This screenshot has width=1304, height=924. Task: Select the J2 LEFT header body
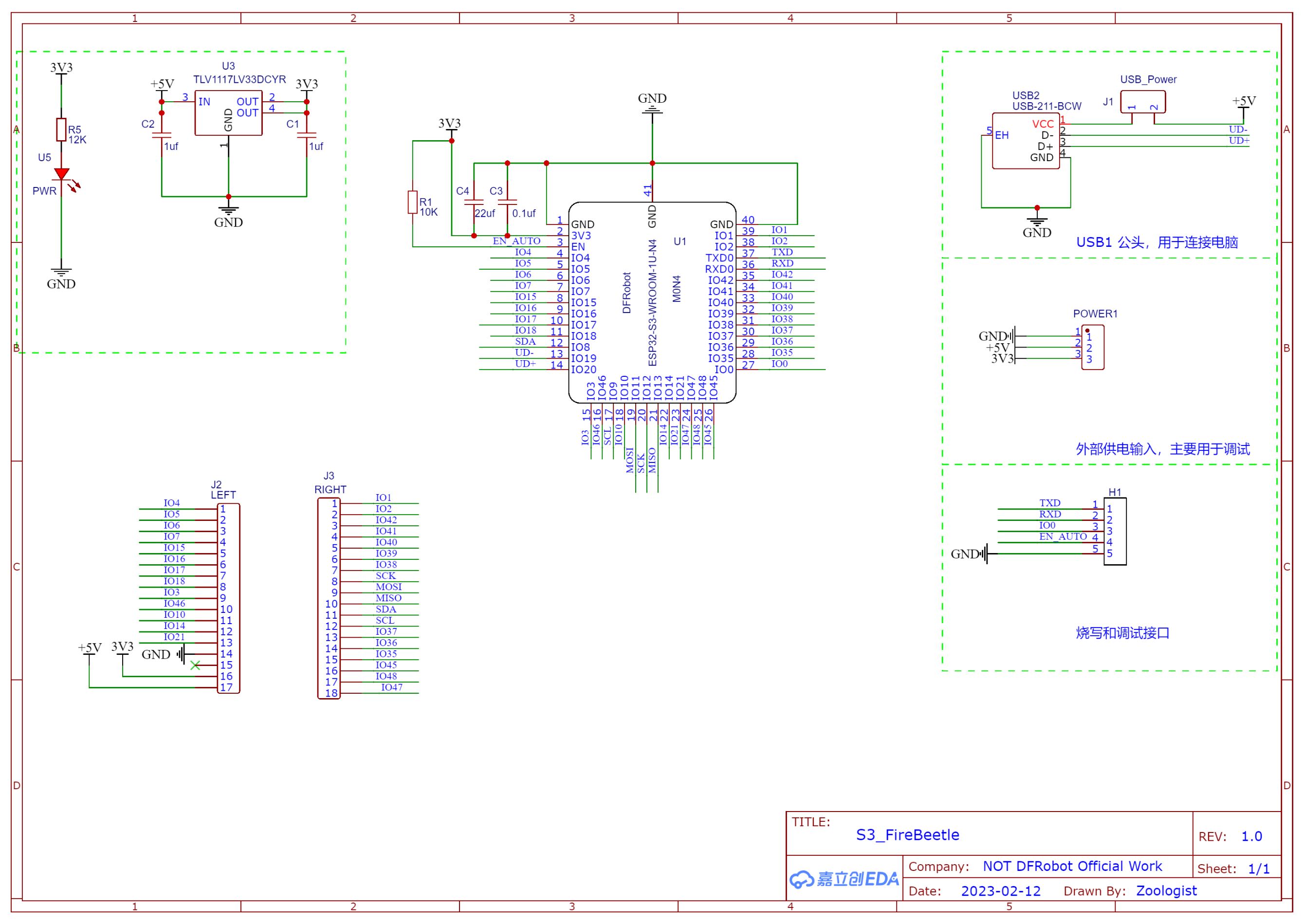coord(228,598)
